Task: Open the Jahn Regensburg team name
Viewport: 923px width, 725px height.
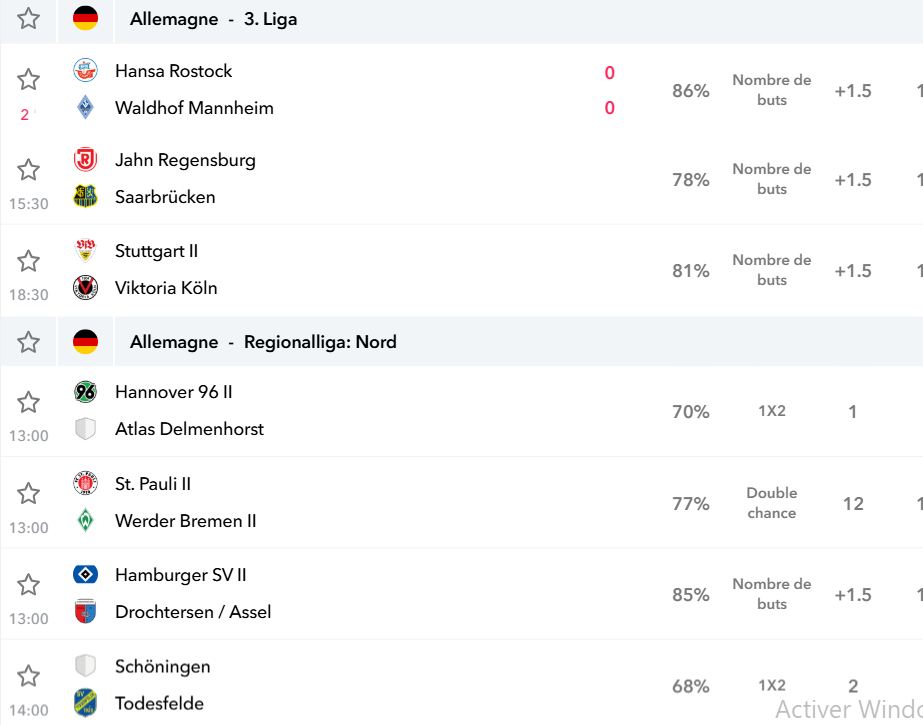Action: coord(185,160)
